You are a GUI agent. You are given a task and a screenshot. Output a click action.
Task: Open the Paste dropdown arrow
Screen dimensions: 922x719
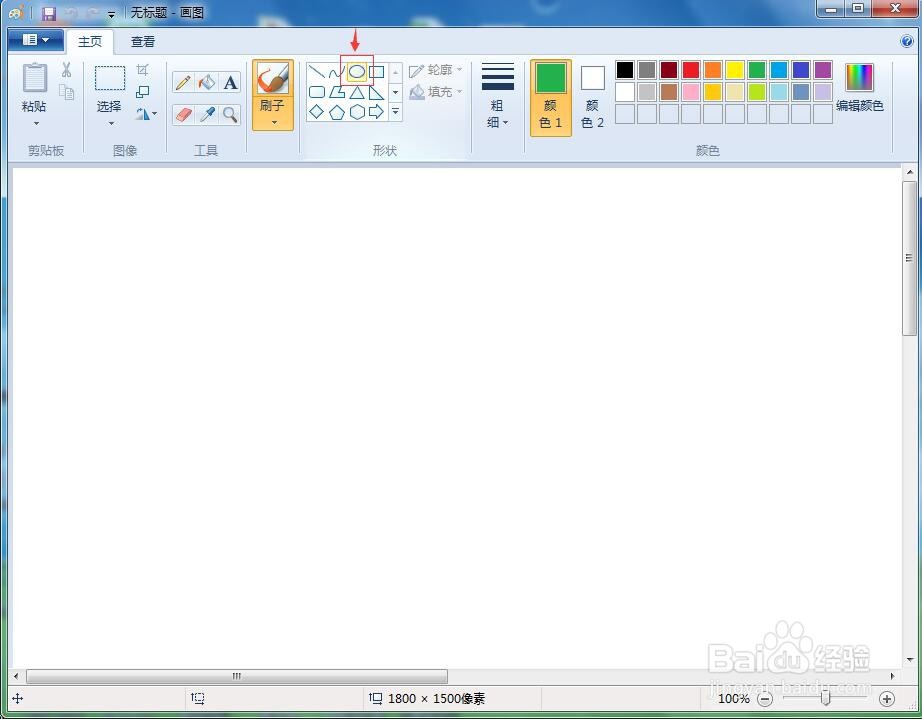pos(36,123)
